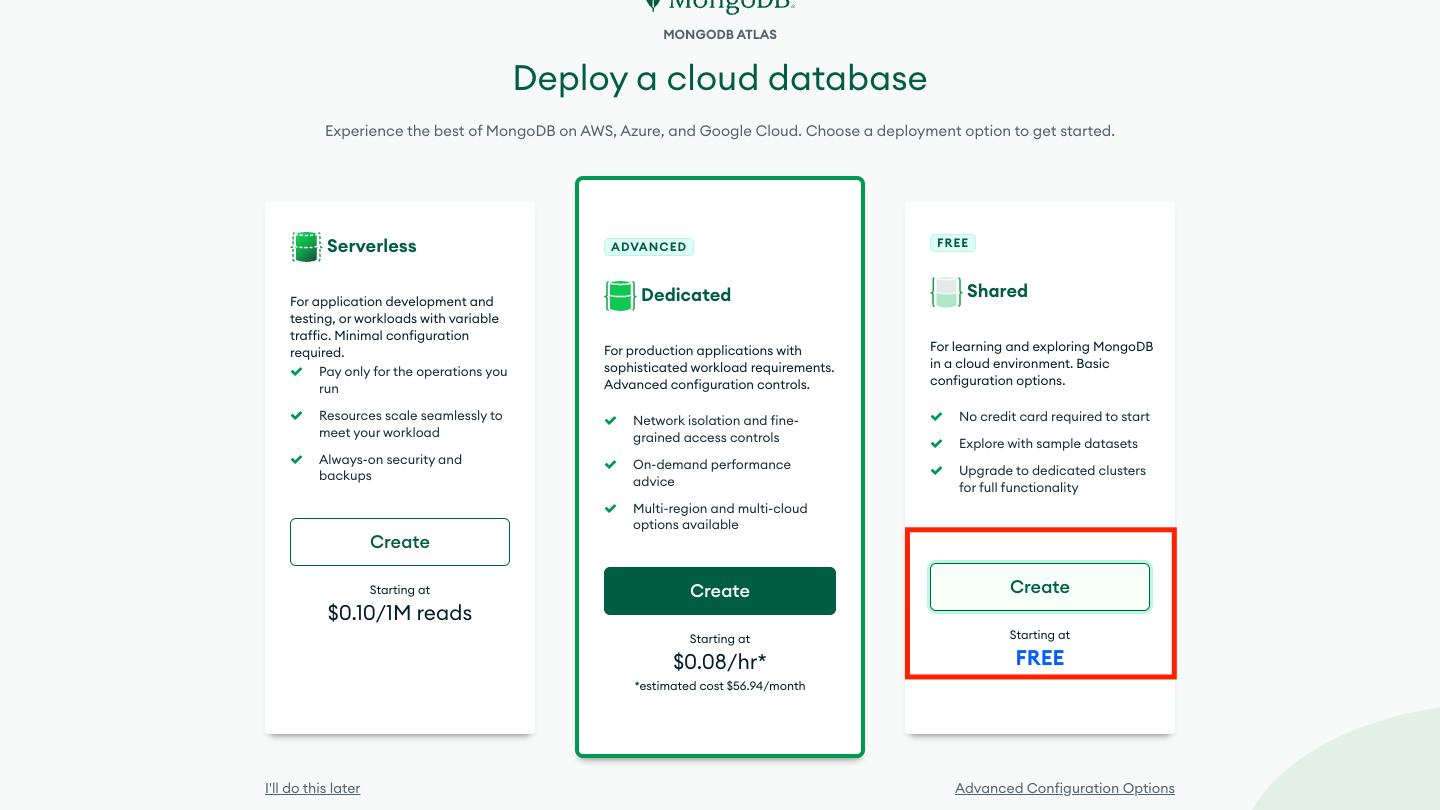Follow the 'I'll do this later' link
This screenshot has width=1440, height=810.
point(312,788)
